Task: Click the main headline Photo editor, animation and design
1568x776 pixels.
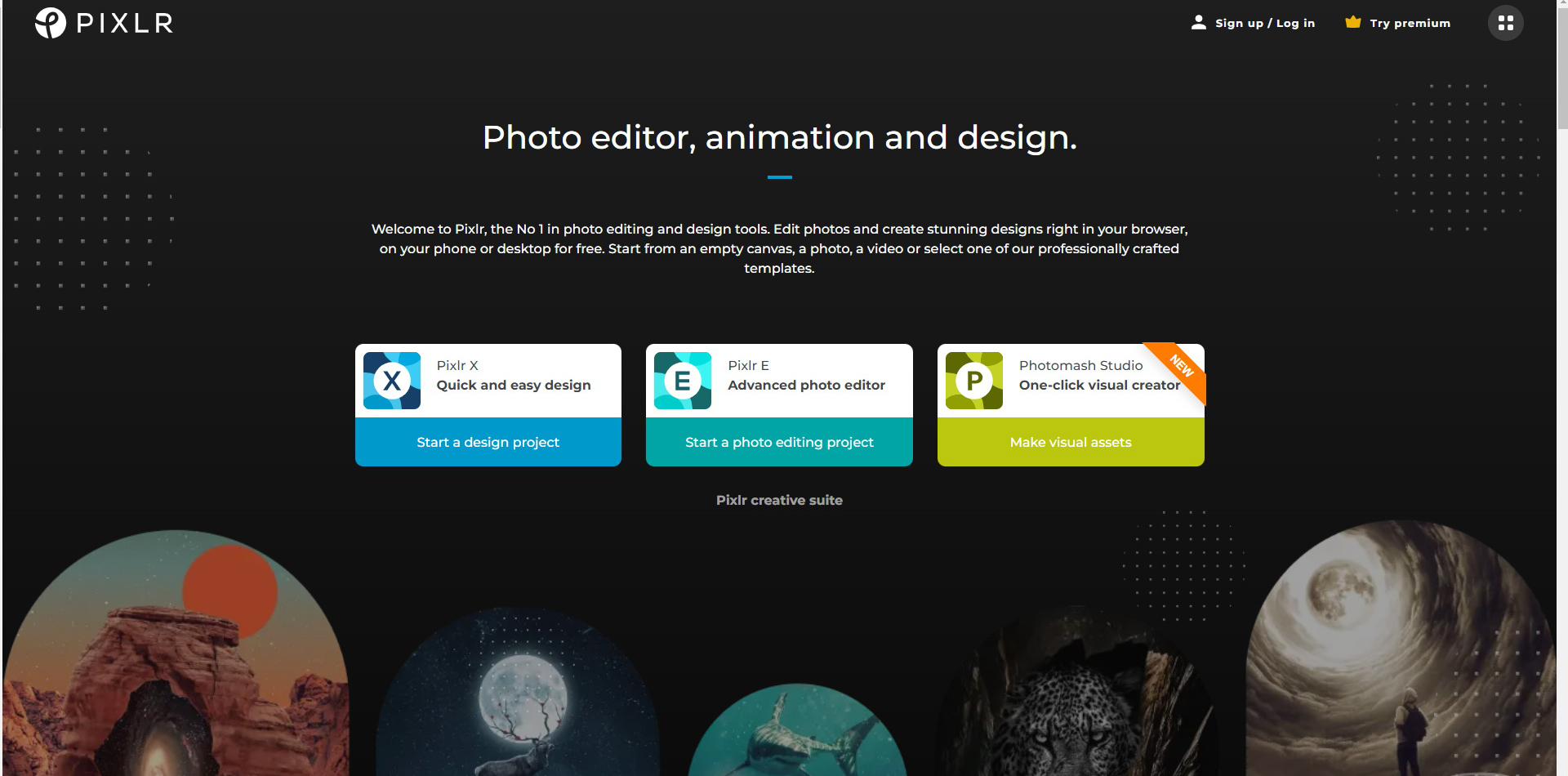Action: pos(780,137)
